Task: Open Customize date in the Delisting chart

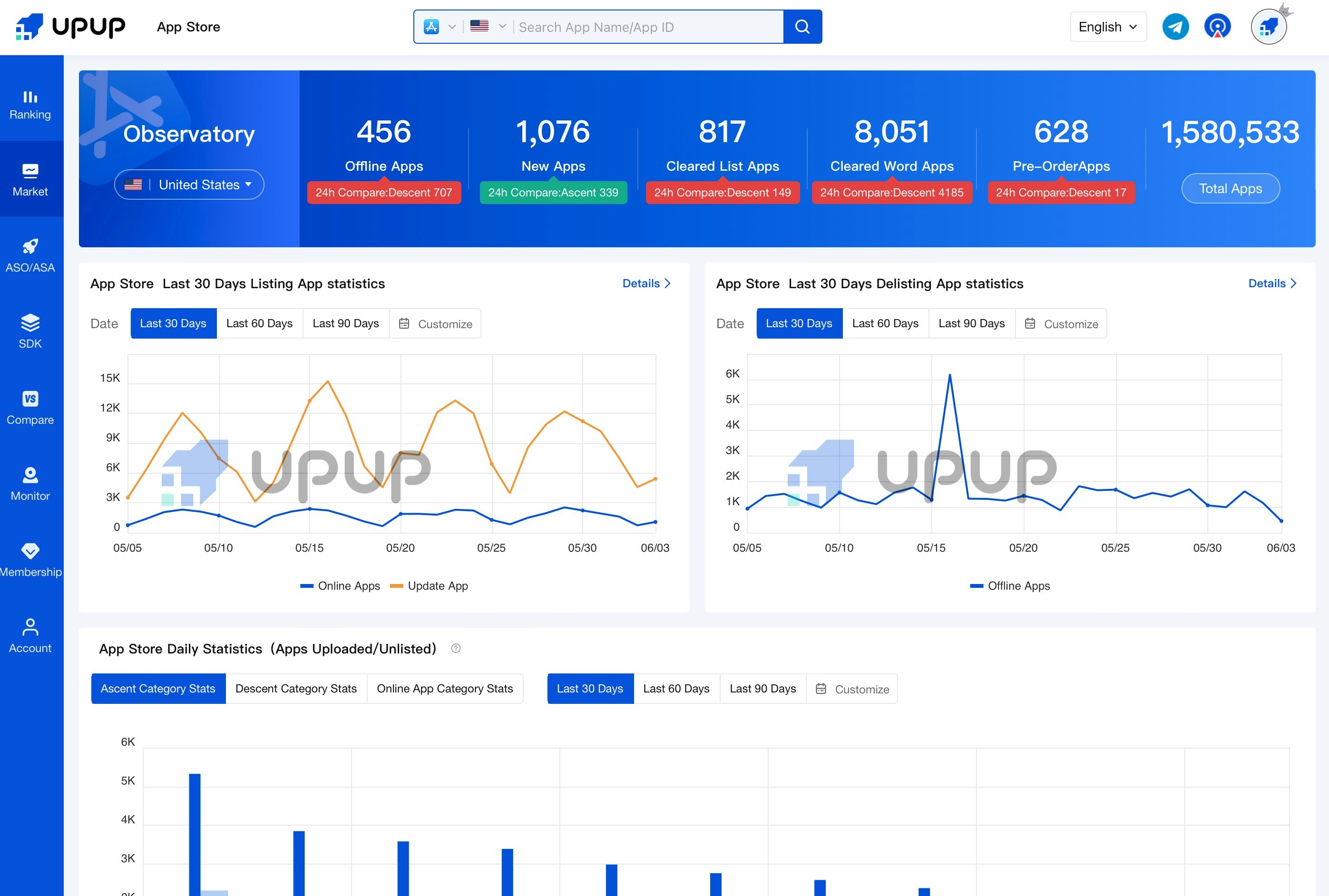Action: 1062,323
